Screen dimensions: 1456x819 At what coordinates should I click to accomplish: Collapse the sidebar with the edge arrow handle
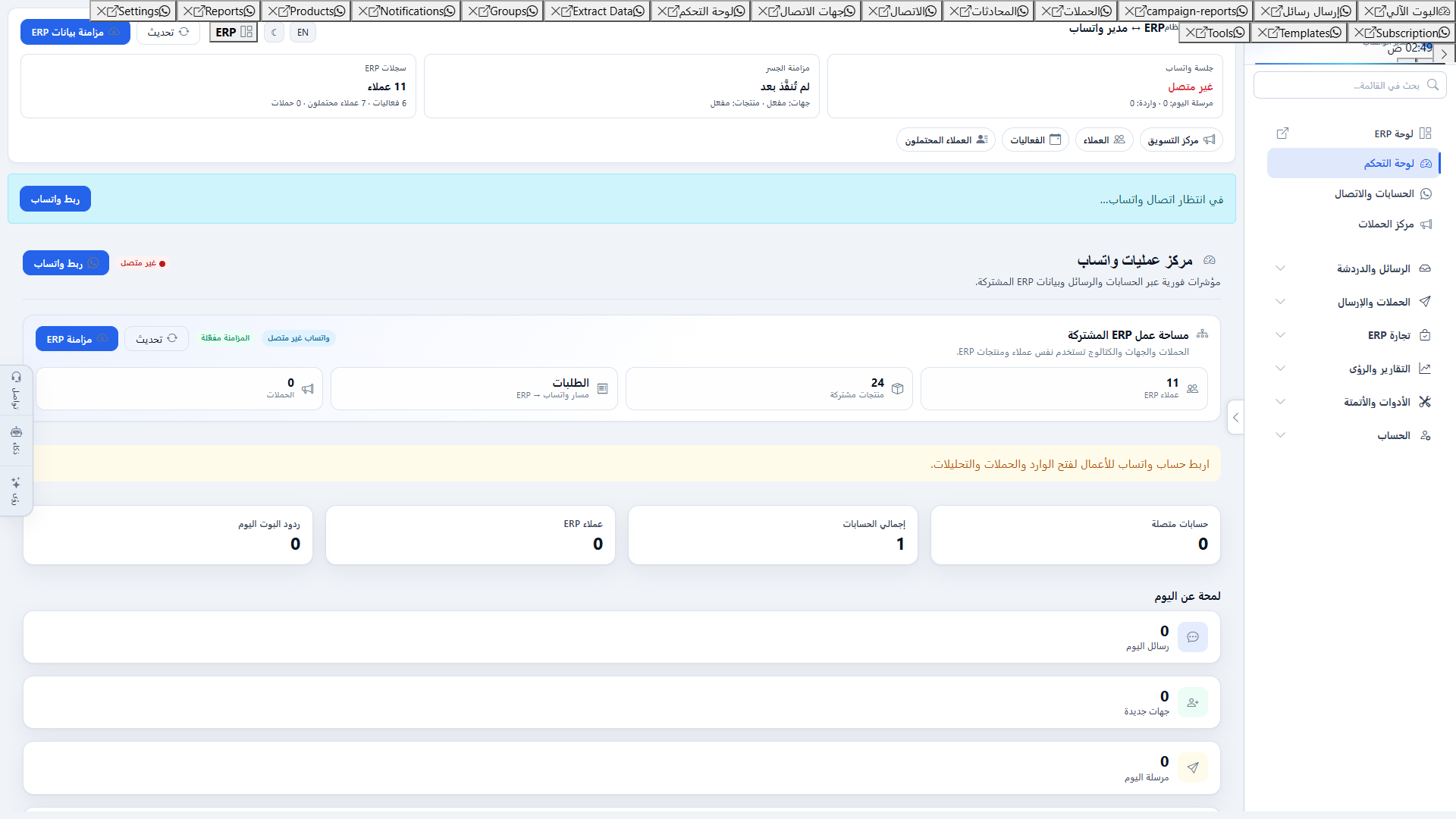click(1235, 417)
